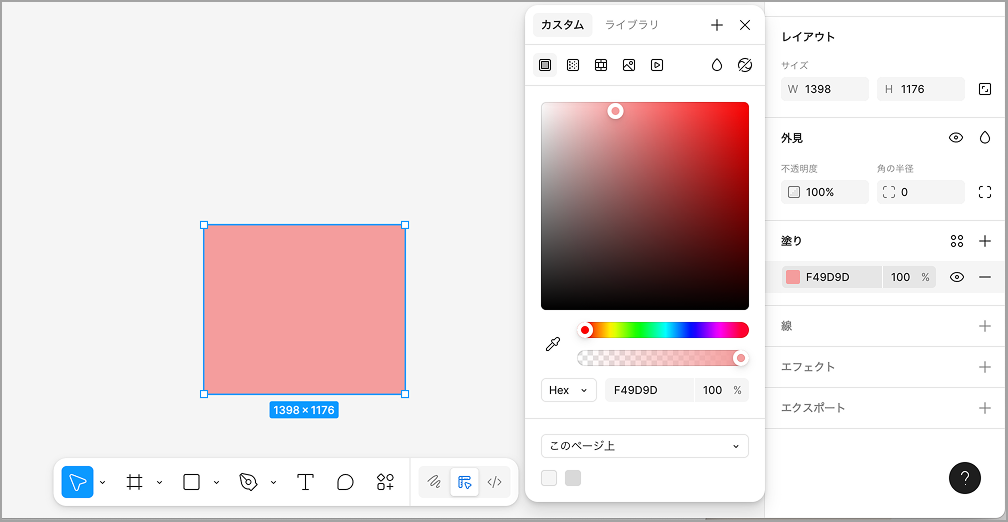Viewport: 1008px width, 522px height.
Task: Select the カスタム tab
Action: coord(562,25)
